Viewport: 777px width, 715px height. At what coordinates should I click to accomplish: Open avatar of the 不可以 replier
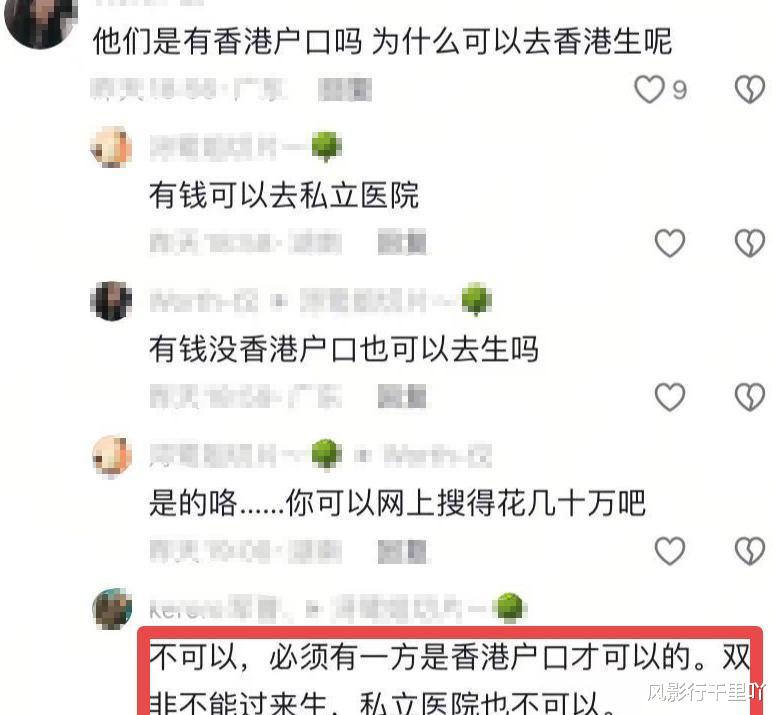(112, 608)
